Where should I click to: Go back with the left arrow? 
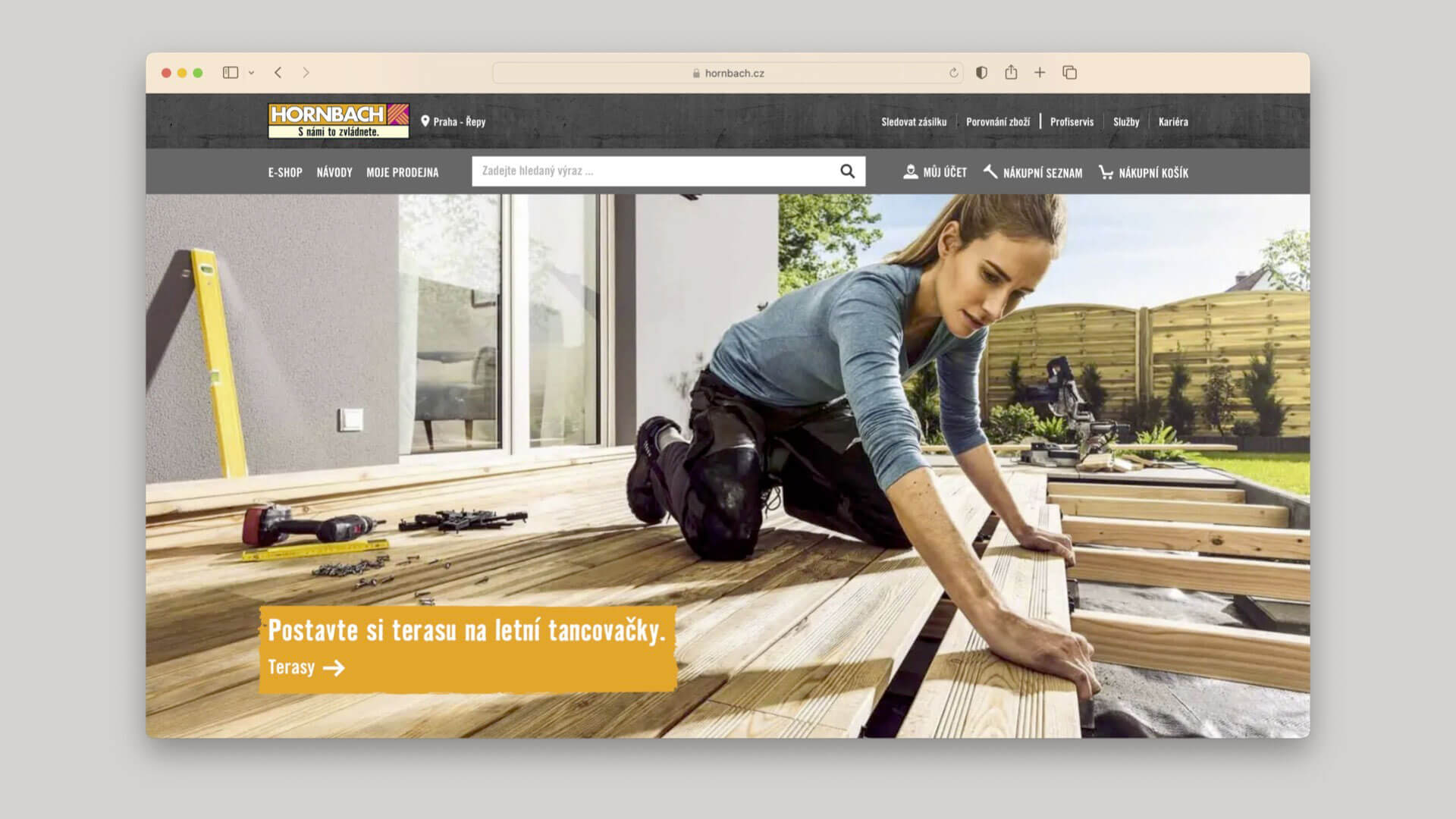[x=278, y=73]
